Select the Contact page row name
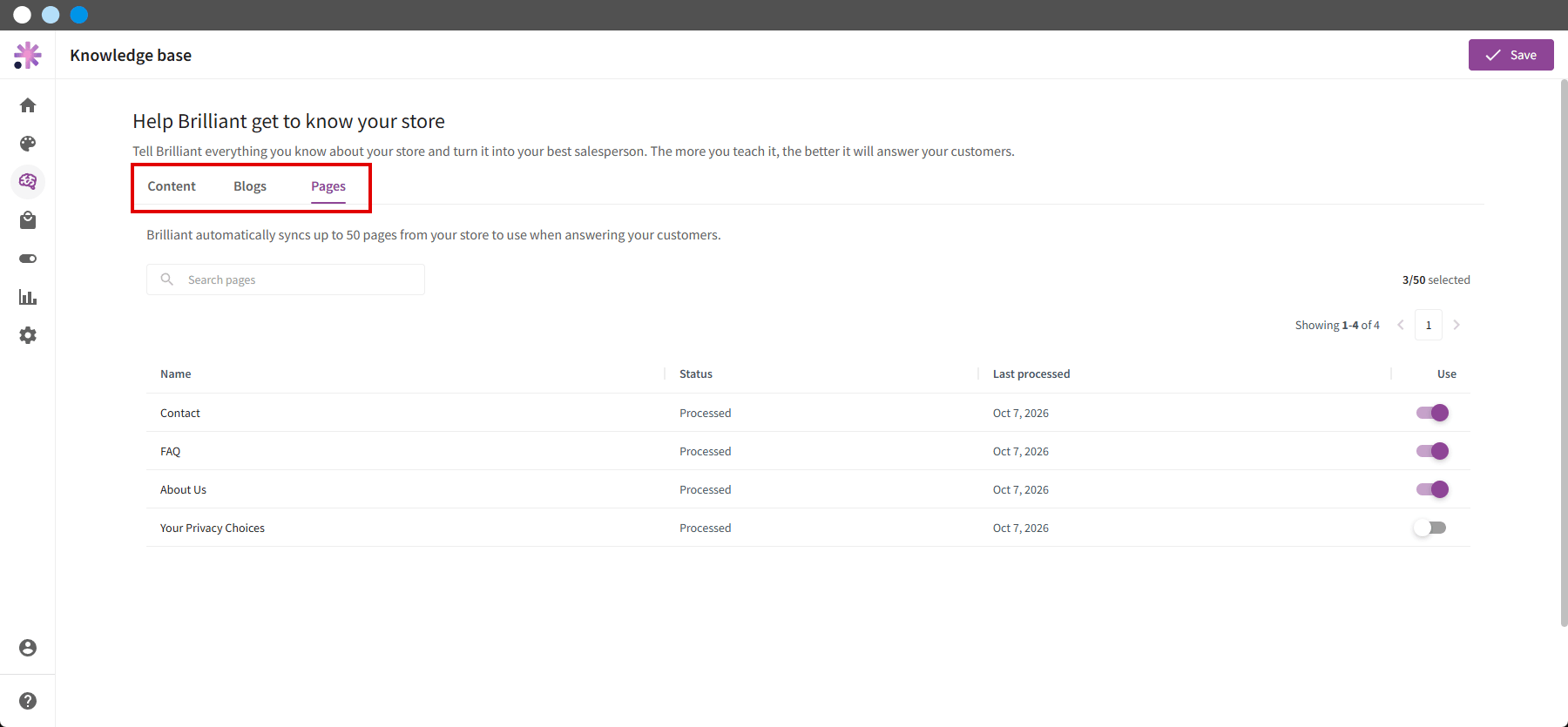This screenshot has width=1568, height=727. (x=180, y=413)
